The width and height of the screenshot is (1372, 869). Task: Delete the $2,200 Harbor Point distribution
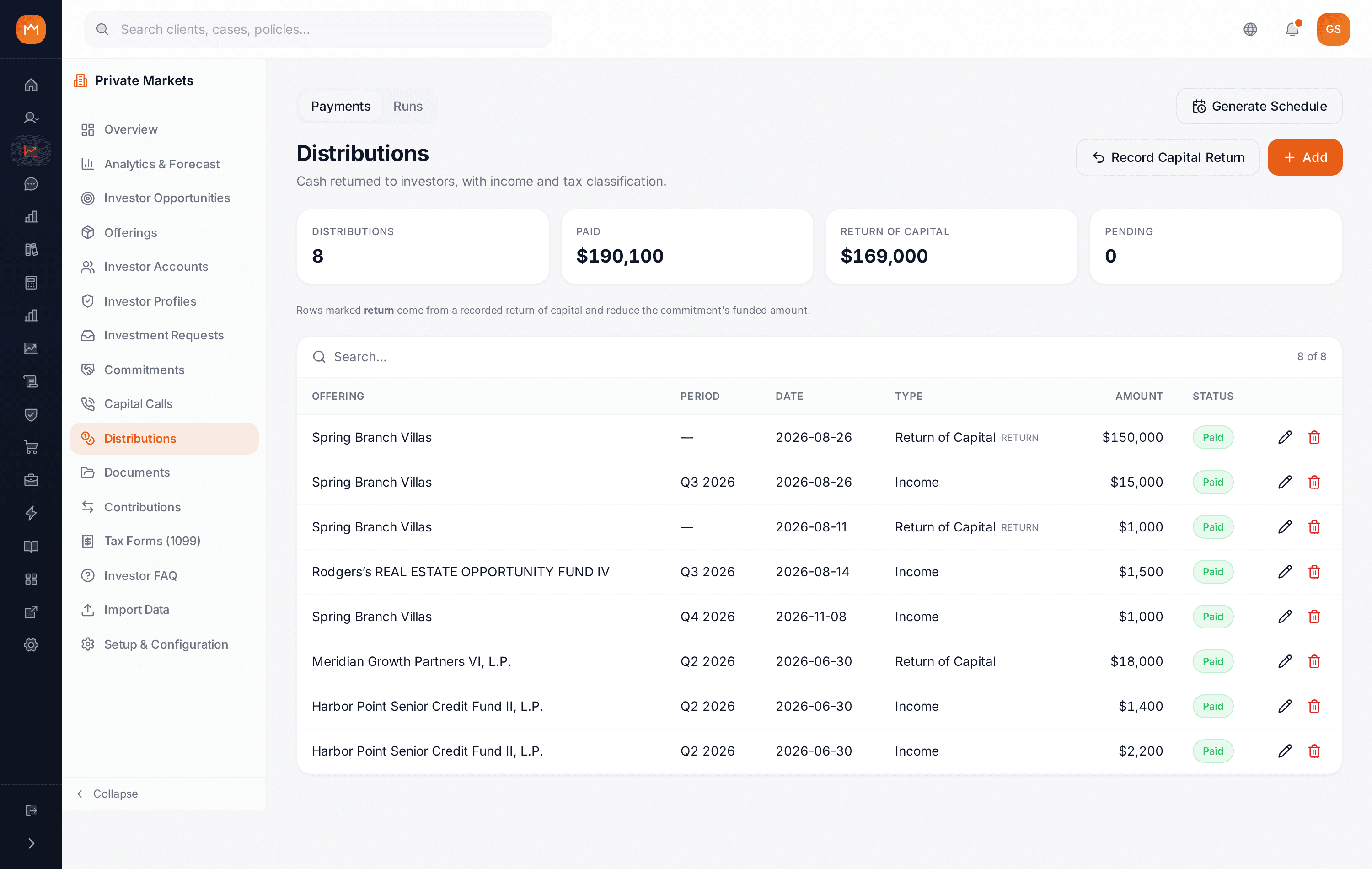pyautogui.click(x=1314, y=751)
